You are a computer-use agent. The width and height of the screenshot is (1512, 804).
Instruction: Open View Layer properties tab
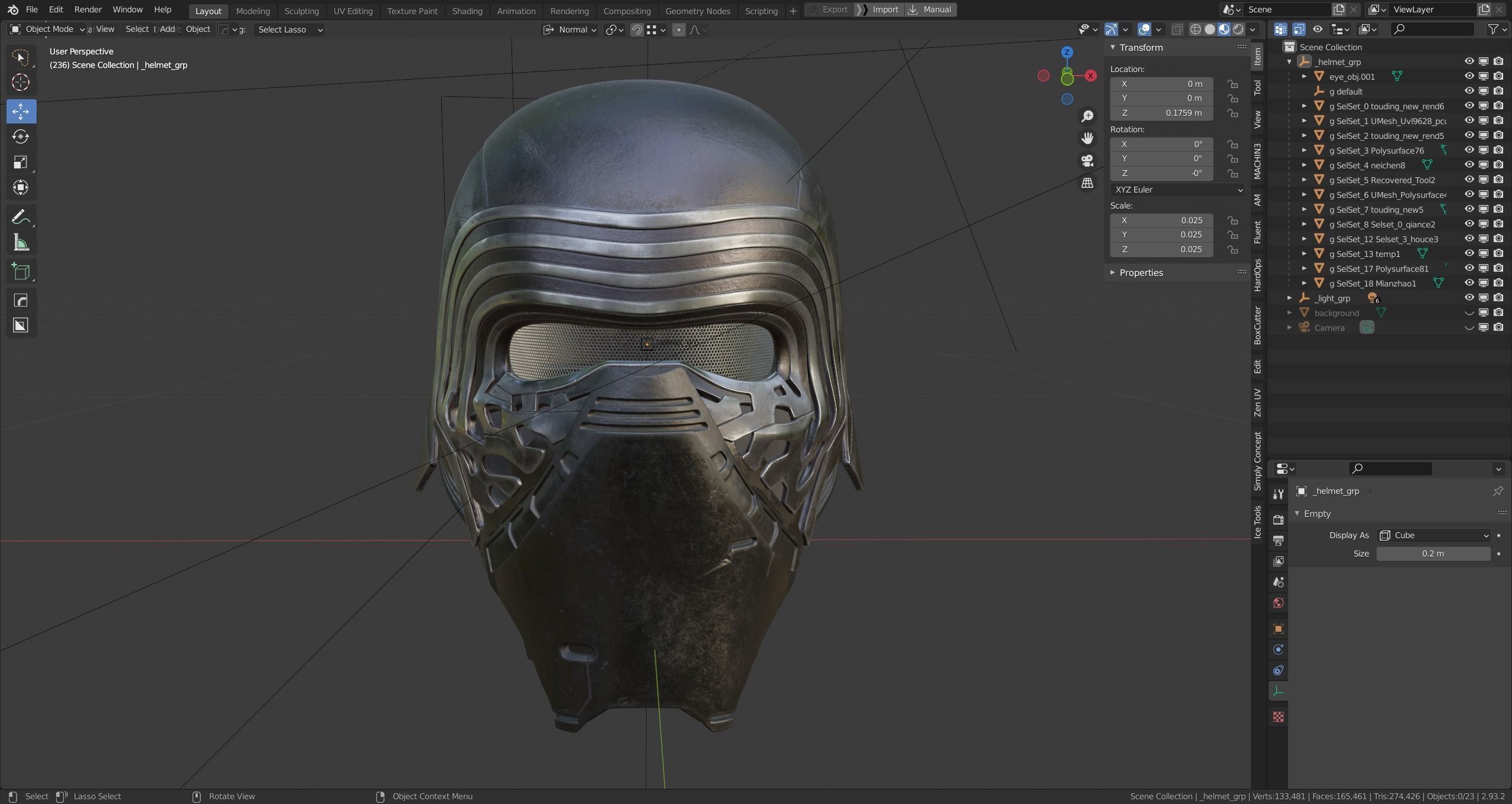[1278, 561]
